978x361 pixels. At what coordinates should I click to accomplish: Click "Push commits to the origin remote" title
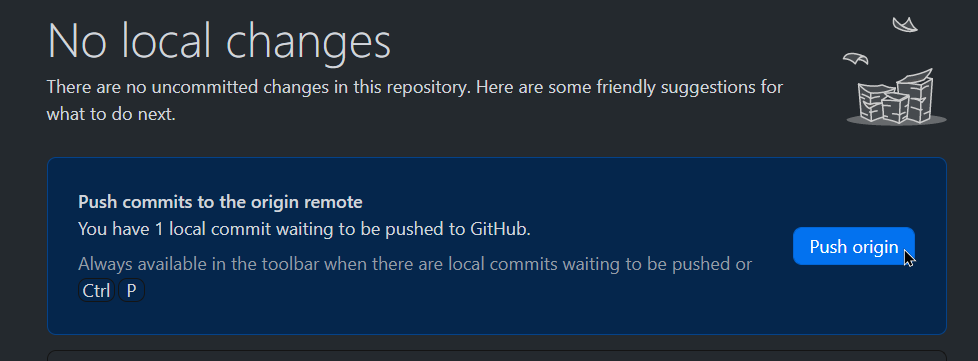(x=220, y=202)
